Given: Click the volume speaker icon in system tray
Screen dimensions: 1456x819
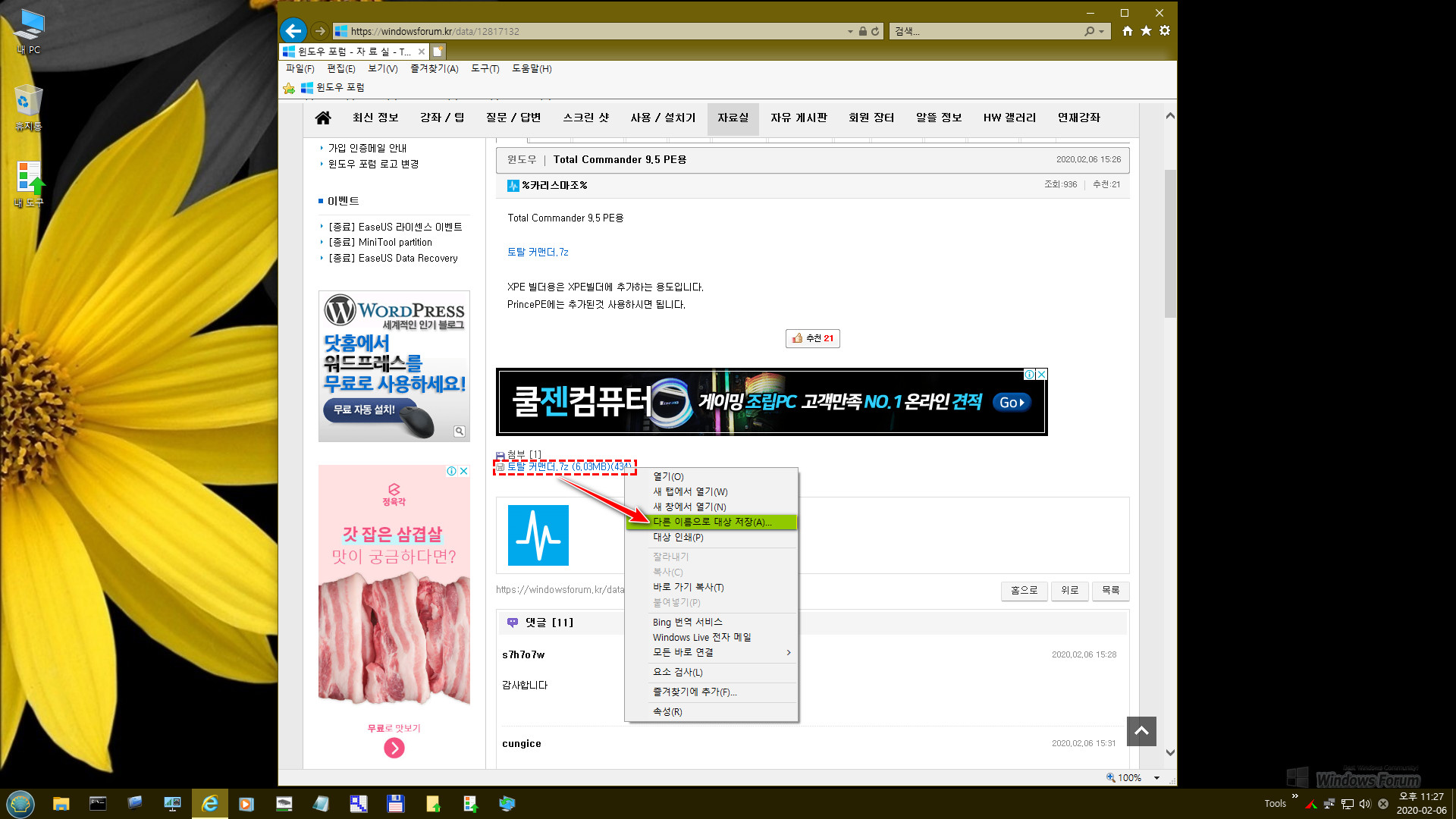Looking at the screenshot, I should [1365, 803].
